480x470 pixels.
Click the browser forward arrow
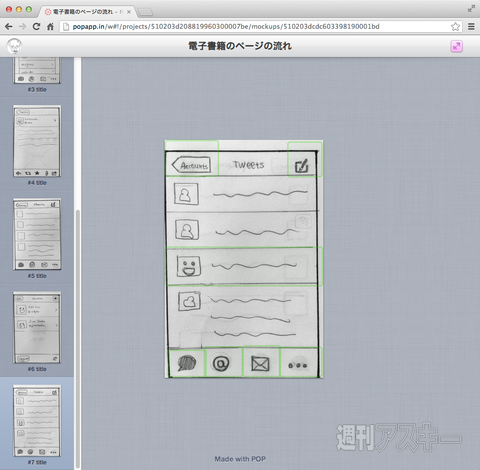click(22, 27)
